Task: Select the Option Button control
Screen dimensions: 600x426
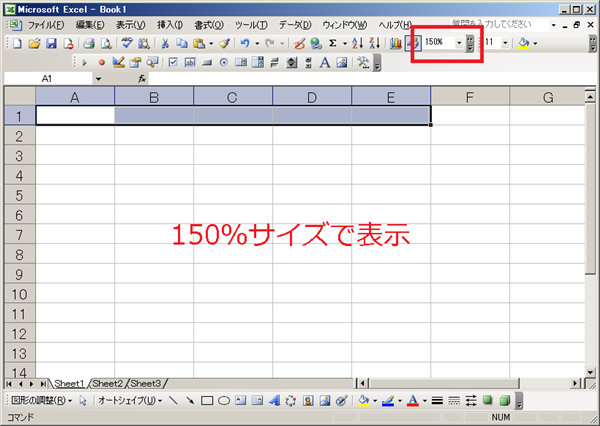Action: pos(224,62)
